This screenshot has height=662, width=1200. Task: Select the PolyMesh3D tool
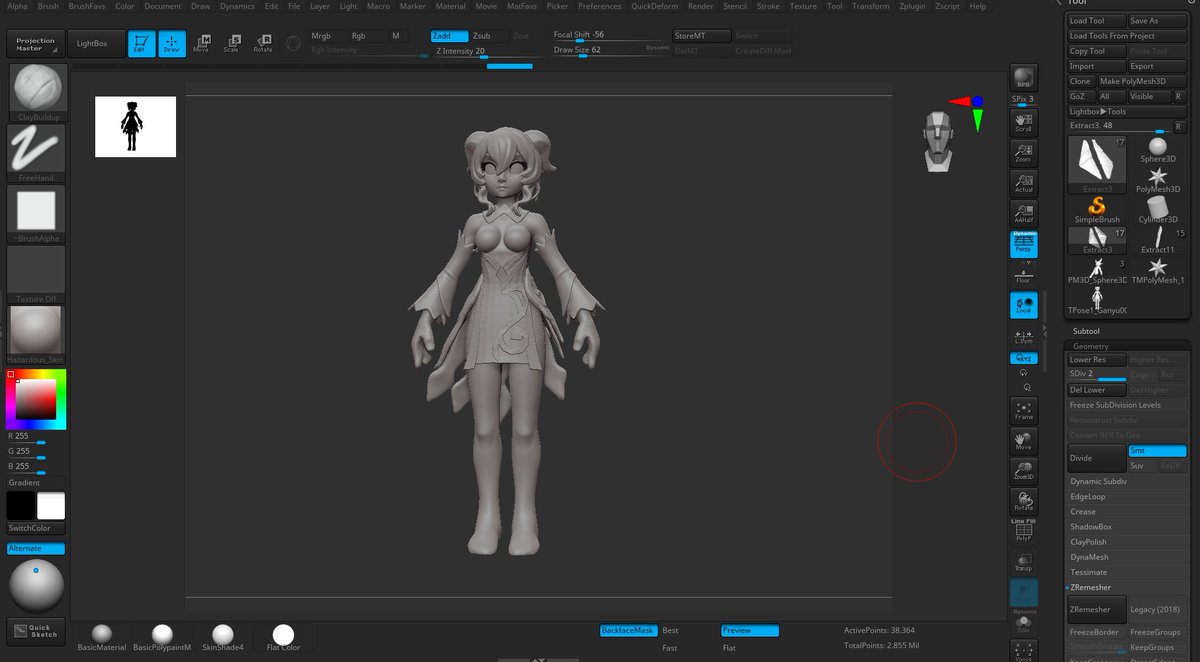tap(1158, 180)
